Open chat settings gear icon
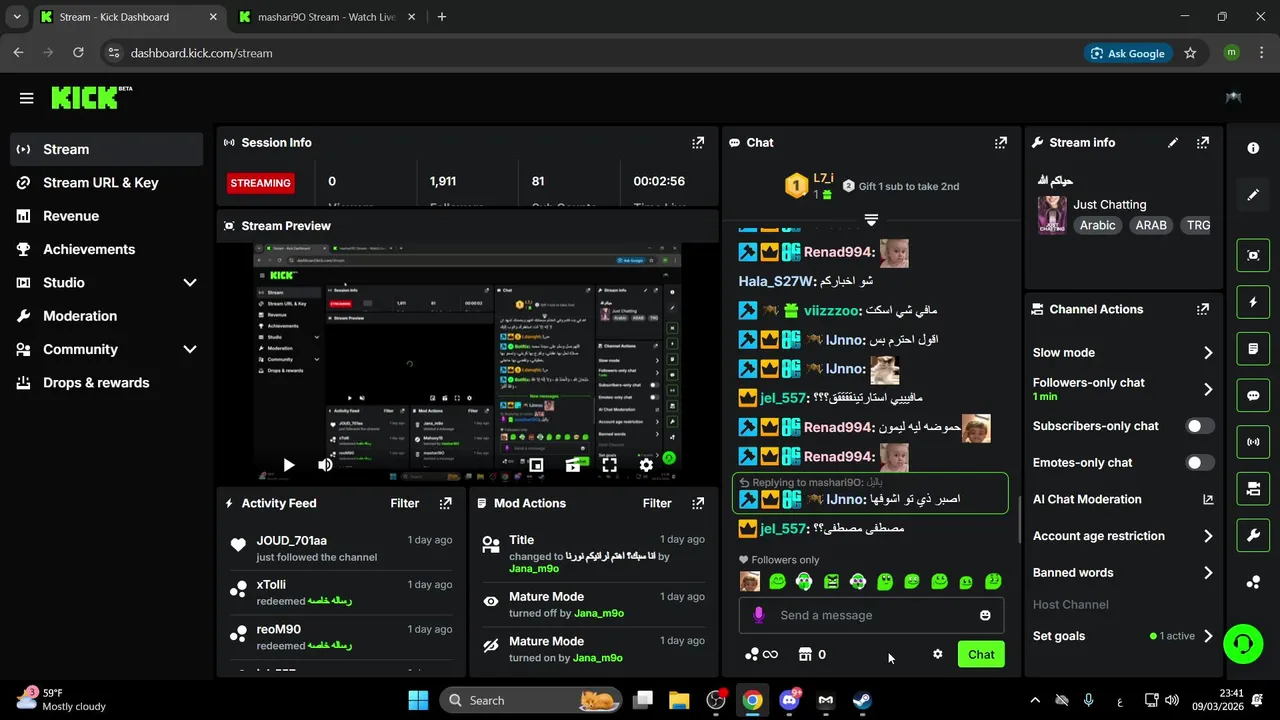Image resolution: width=1280 pixels, height=720 pixels. 938,654
